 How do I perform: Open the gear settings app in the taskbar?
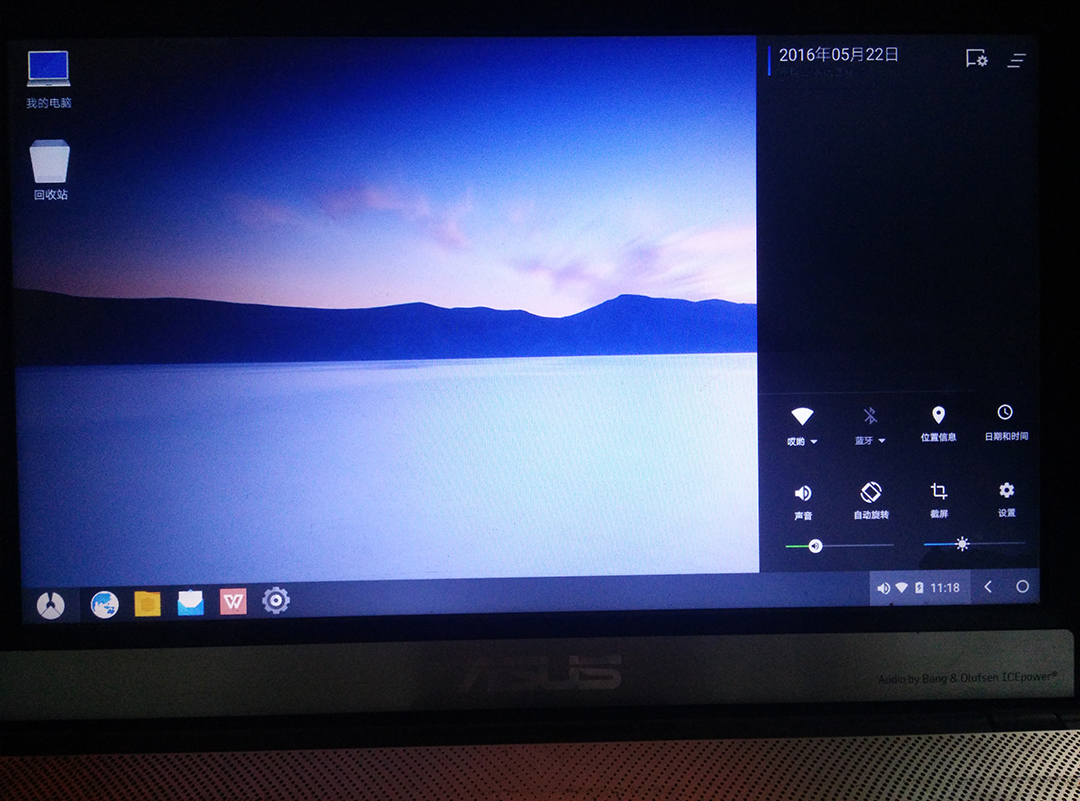[276, 601]
